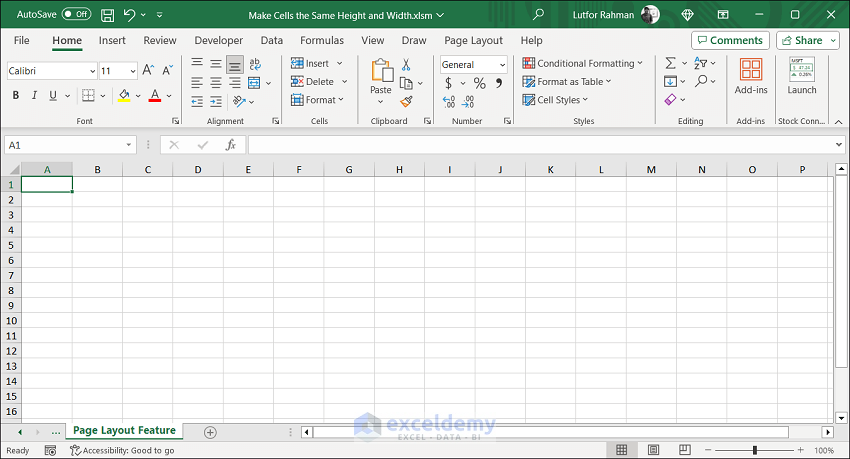Toggle Align Left horizontal alignment
Screen dimensions: 850x459
(x=197, y=83)
